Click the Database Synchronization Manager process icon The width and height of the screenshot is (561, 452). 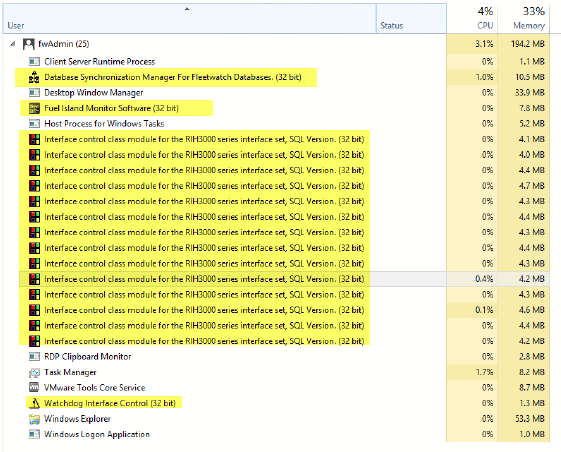tap(34, 77)
